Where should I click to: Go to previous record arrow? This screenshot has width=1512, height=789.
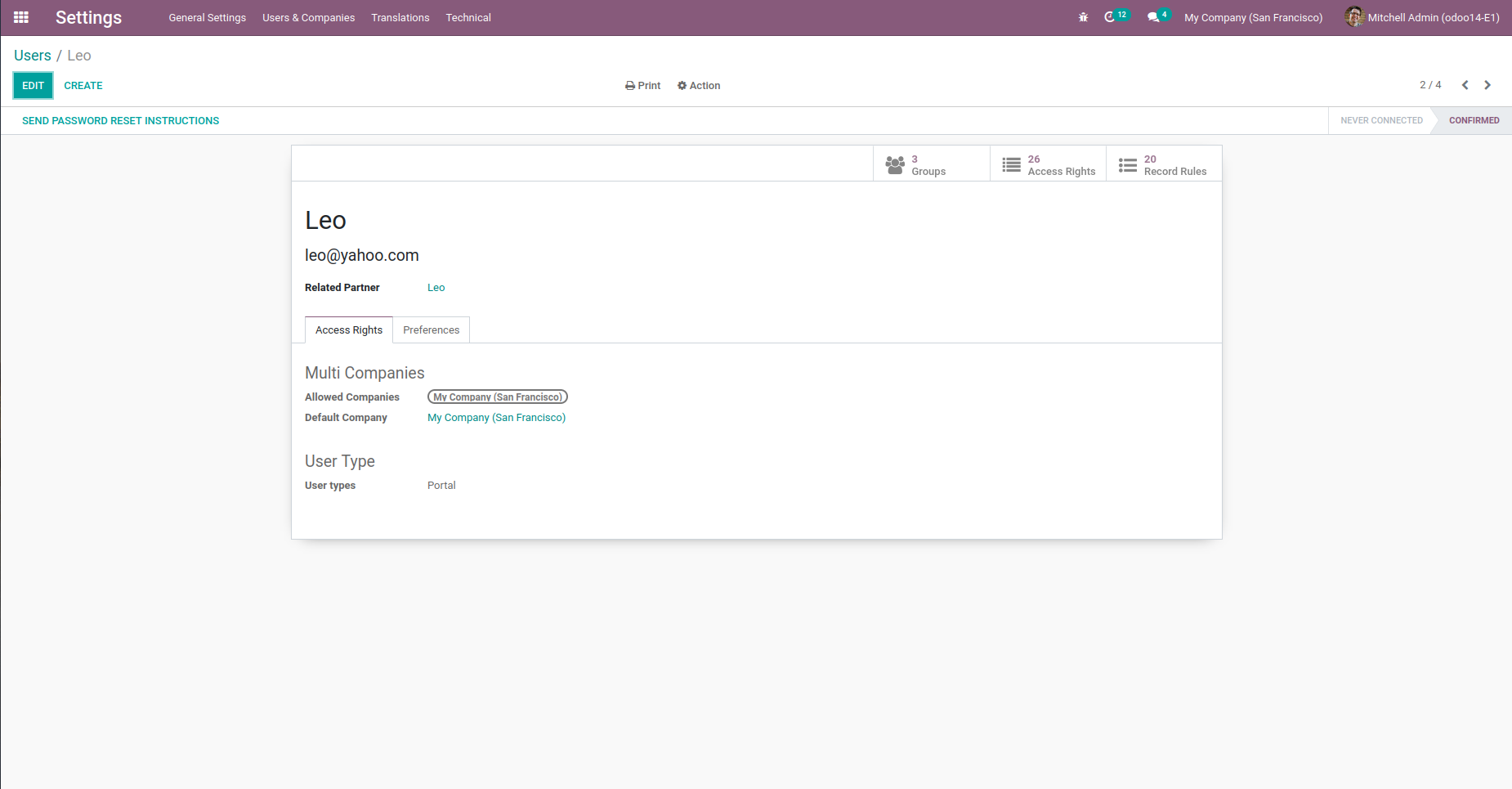coord(1465,85)
